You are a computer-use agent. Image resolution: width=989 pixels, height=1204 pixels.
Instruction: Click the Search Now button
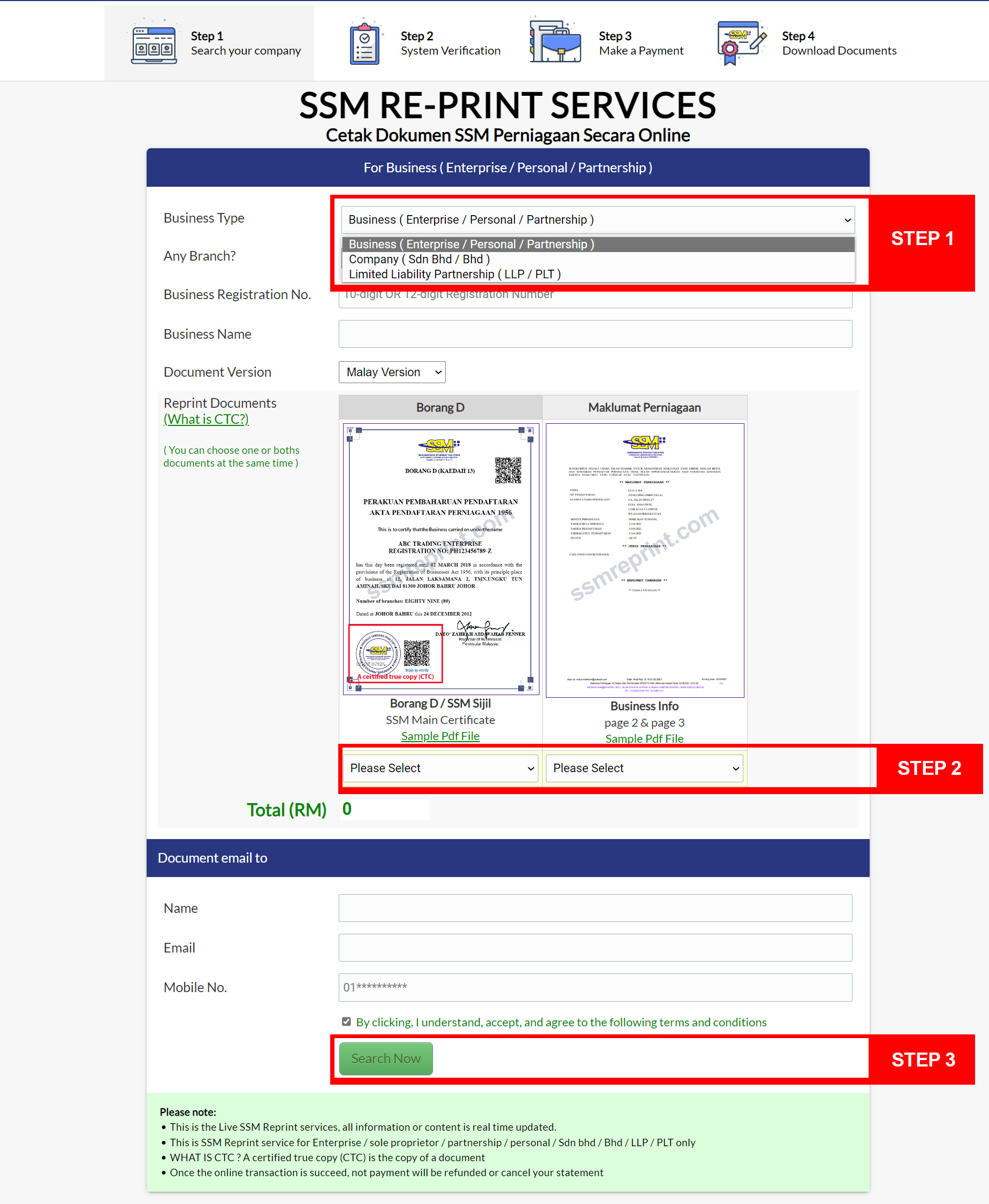(x=386, y=1059)
